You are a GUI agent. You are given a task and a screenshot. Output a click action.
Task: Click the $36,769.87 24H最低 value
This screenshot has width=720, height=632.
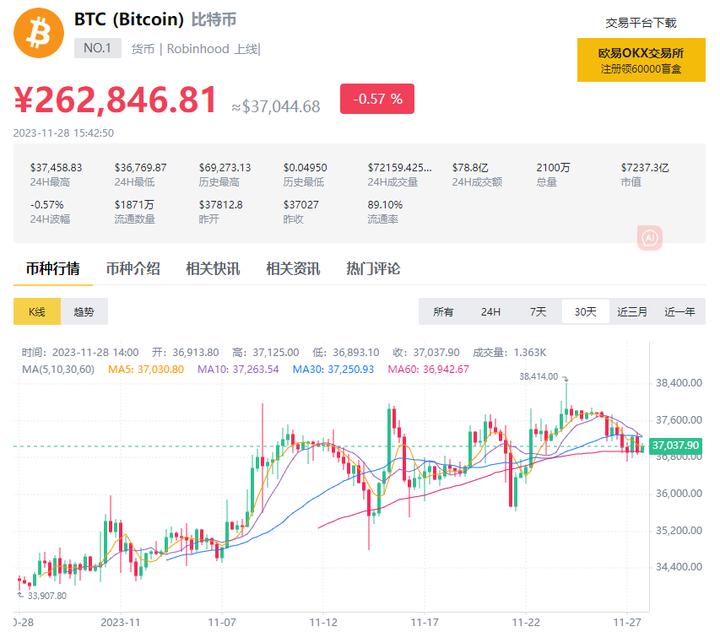click(141, 168)
